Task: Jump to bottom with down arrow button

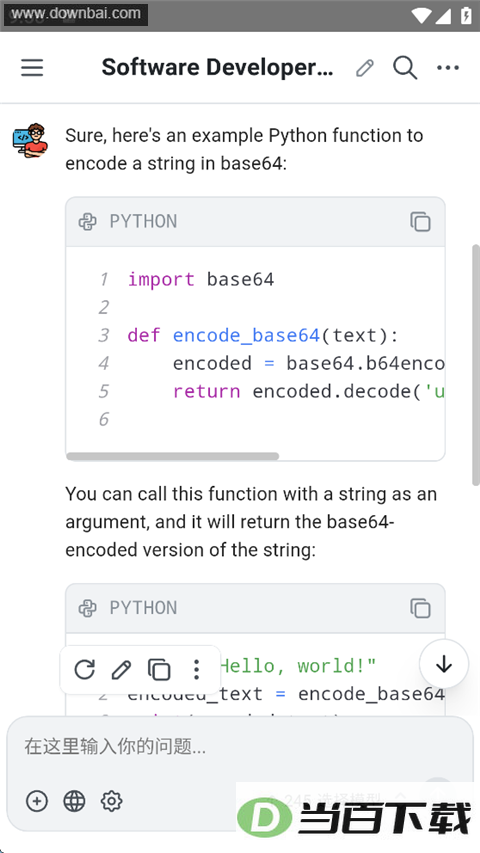Action: tap(444, 664)
